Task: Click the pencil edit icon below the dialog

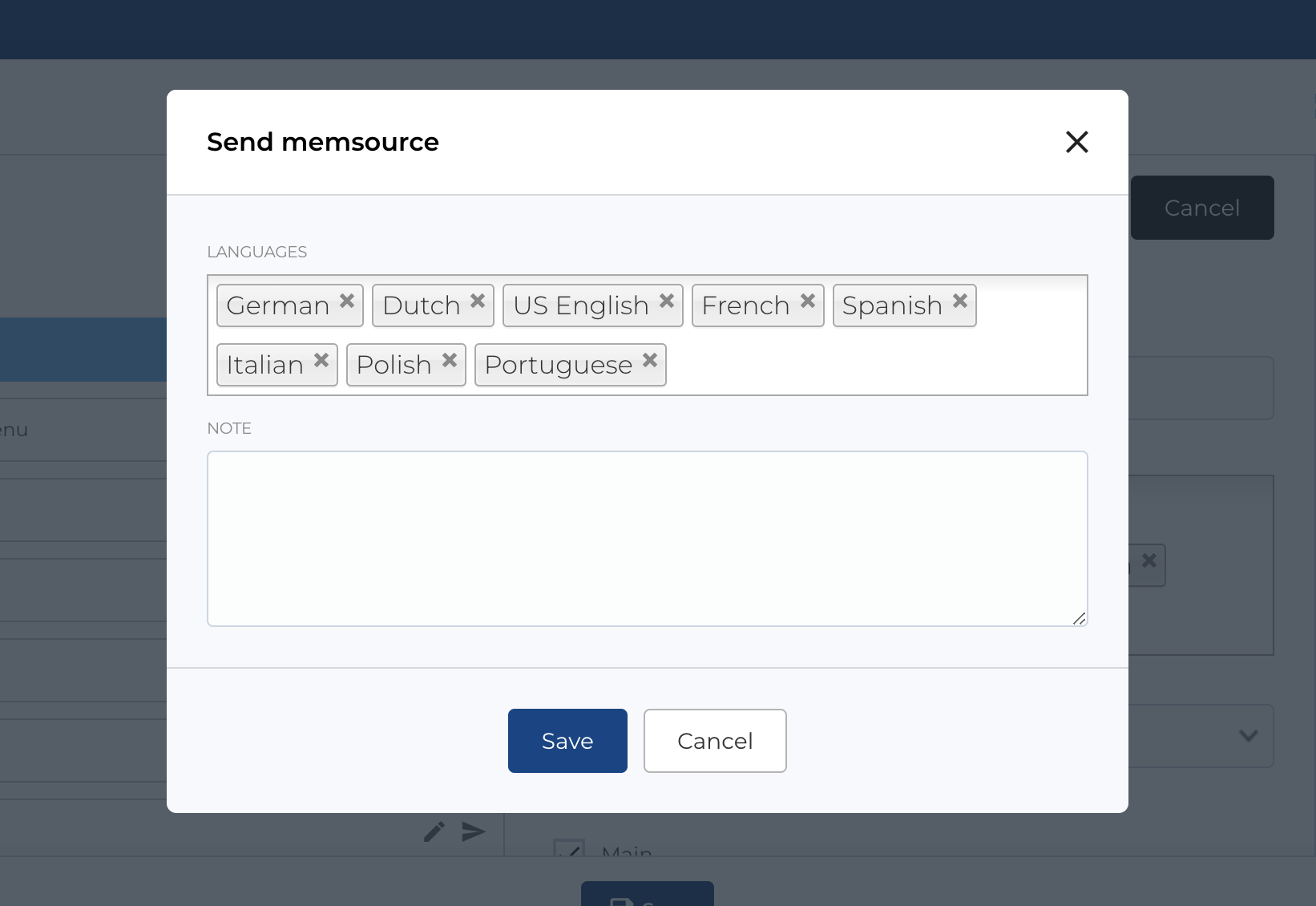Action: pyautogui.click(x=434, y=832)
